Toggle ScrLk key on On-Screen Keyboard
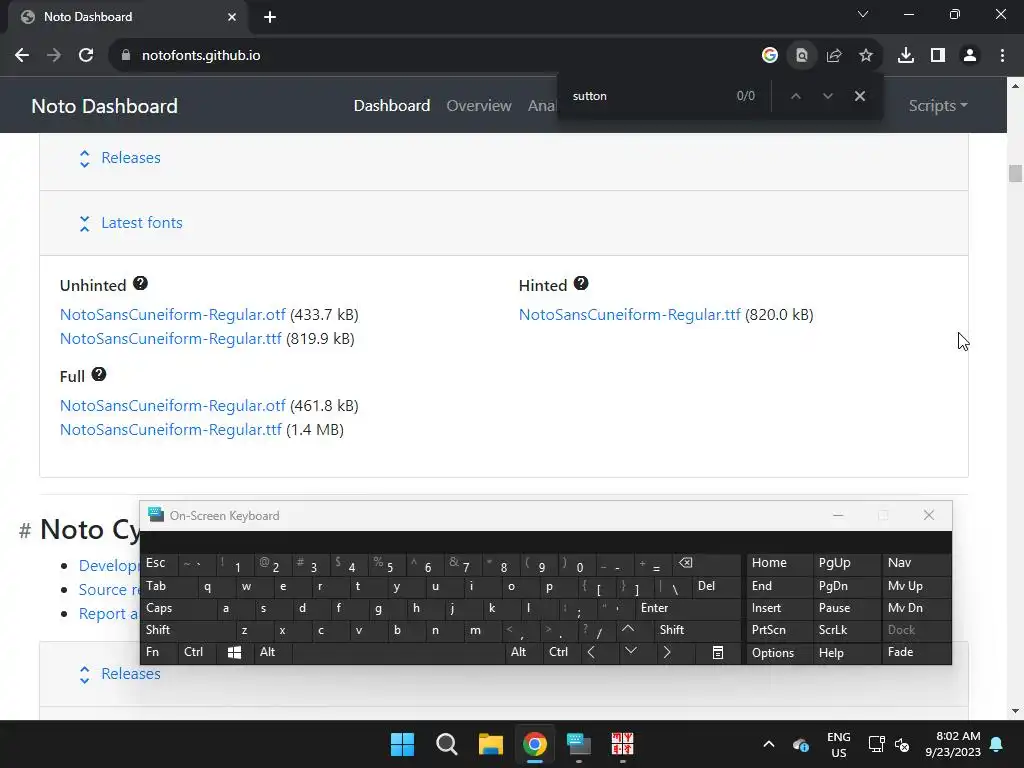 [846, 630]
